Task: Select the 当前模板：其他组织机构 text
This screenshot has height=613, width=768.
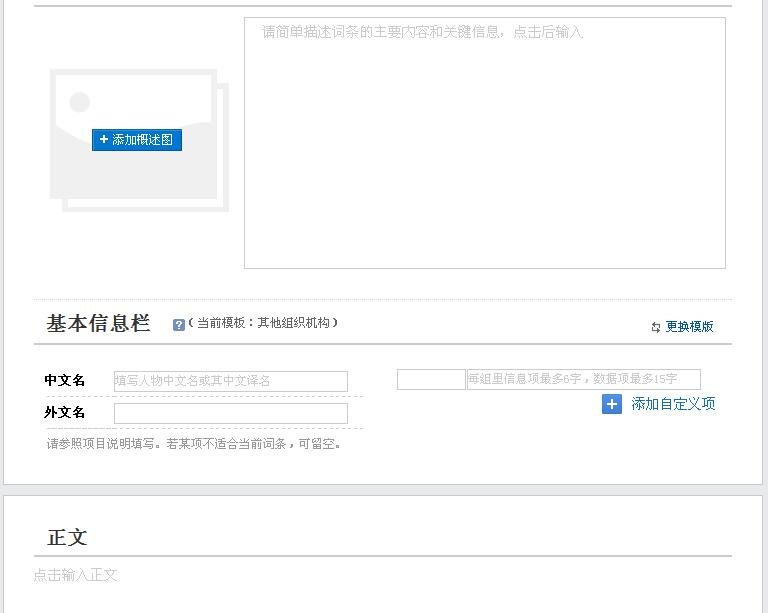Action: [263, 323]
